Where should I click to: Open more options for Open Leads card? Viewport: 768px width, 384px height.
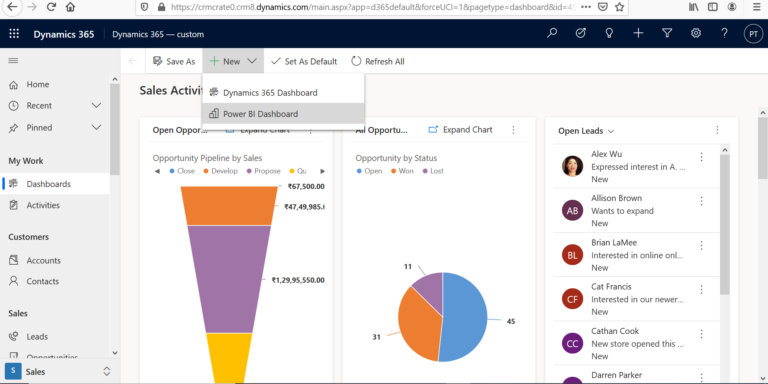[x=717, y=130]
